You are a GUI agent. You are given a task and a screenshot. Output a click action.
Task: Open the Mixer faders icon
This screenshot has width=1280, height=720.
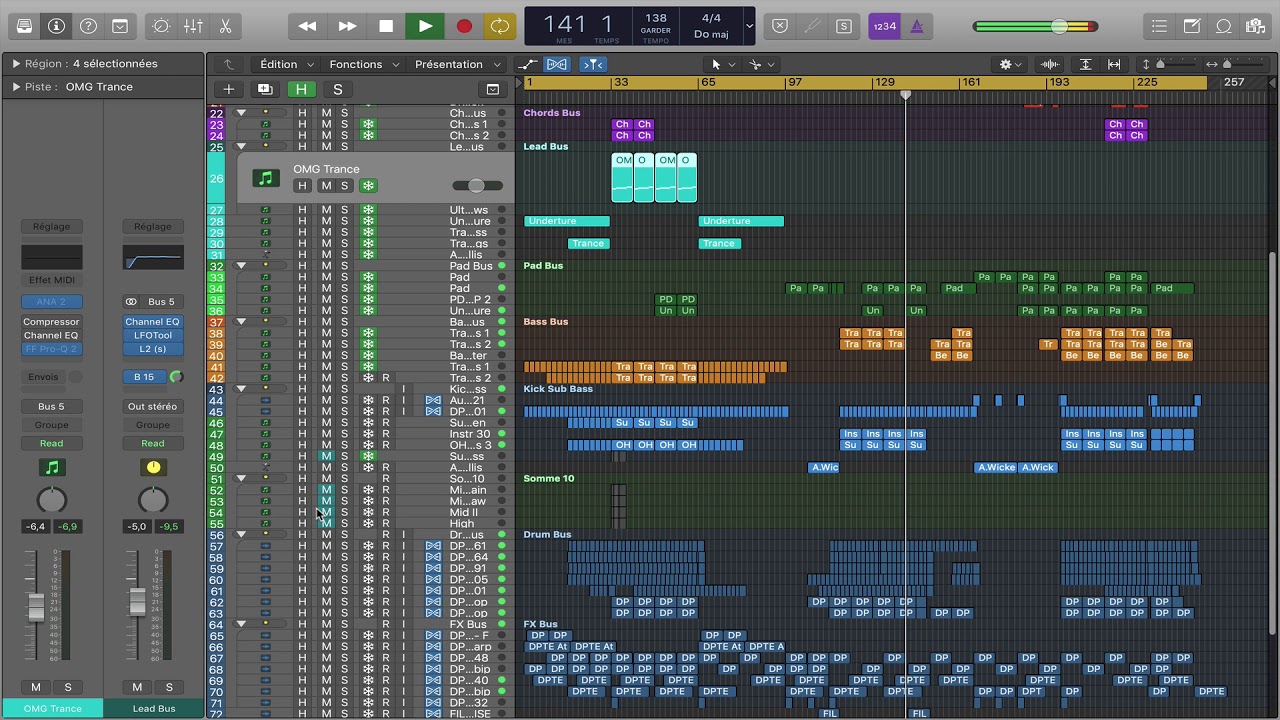(193, 26)
